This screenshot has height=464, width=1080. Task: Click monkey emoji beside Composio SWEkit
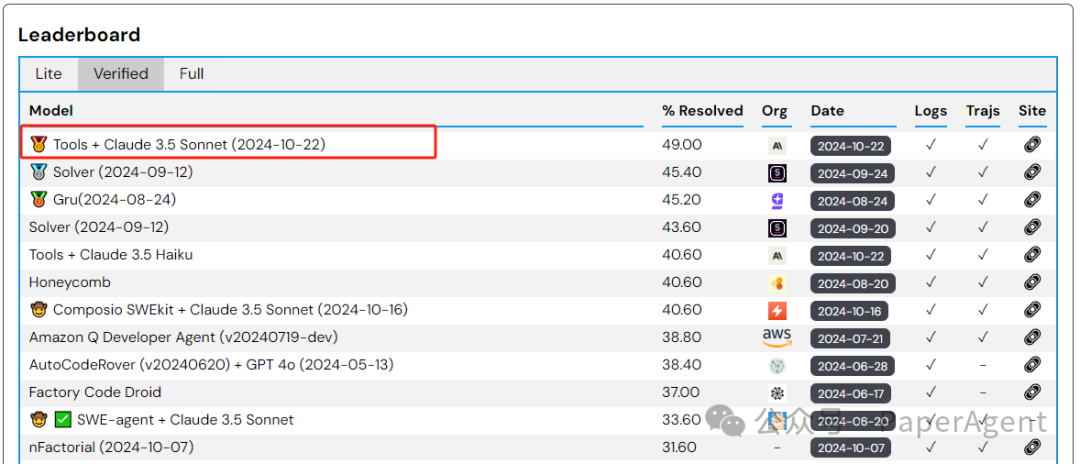(39, 310)
